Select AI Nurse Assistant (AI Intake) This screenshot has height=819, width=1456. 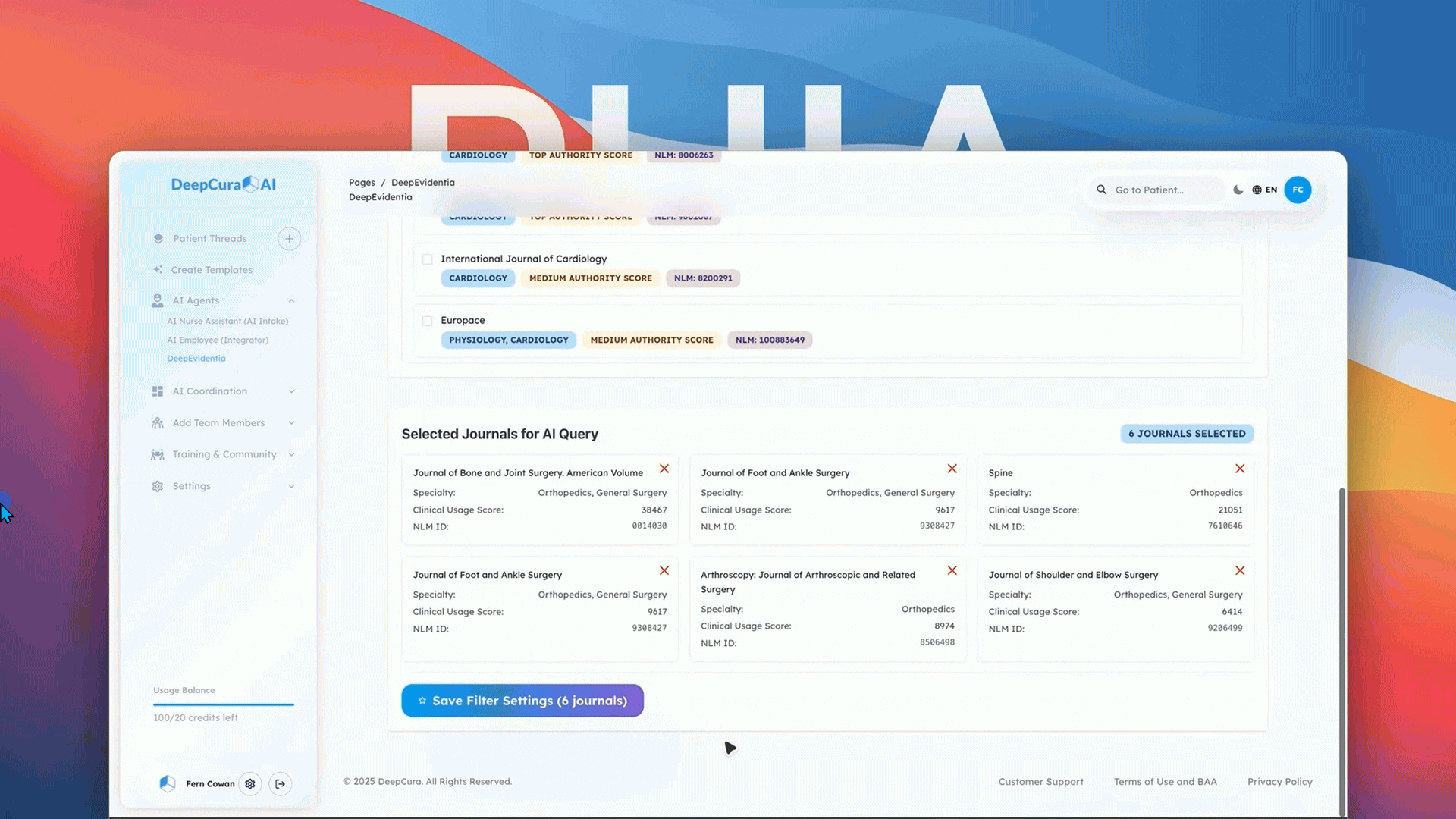(x=227, y=321)
